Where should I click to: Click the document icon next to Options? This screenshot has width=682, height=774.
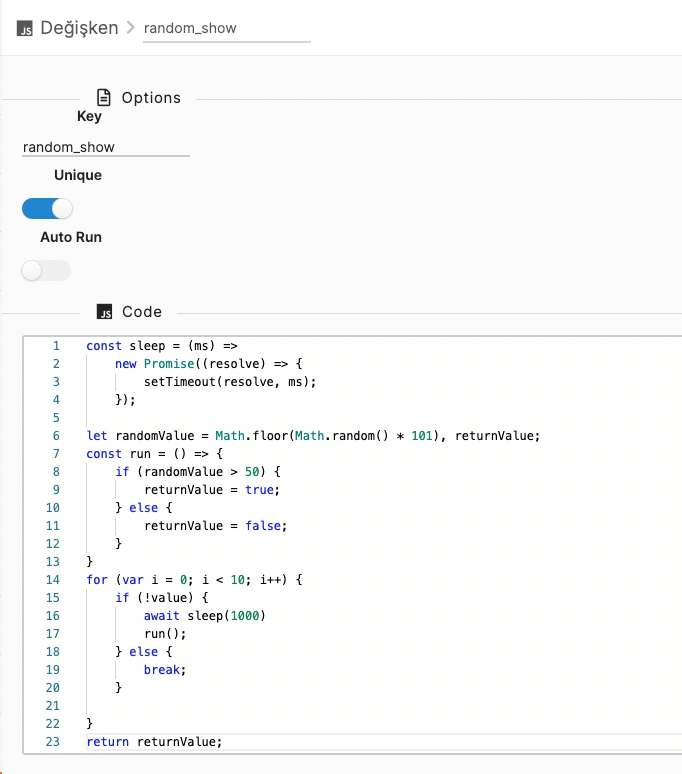[x=103, y=97]
